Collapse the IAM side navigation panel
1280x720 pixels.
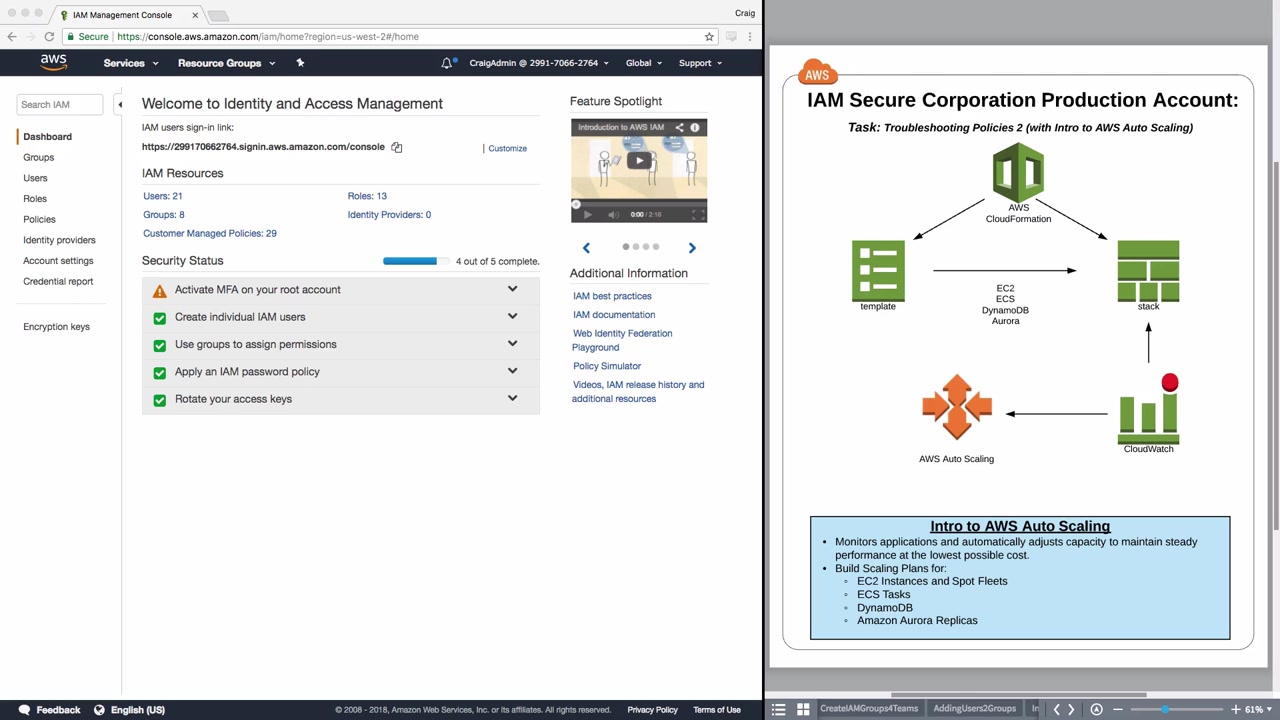coord(120,104)
